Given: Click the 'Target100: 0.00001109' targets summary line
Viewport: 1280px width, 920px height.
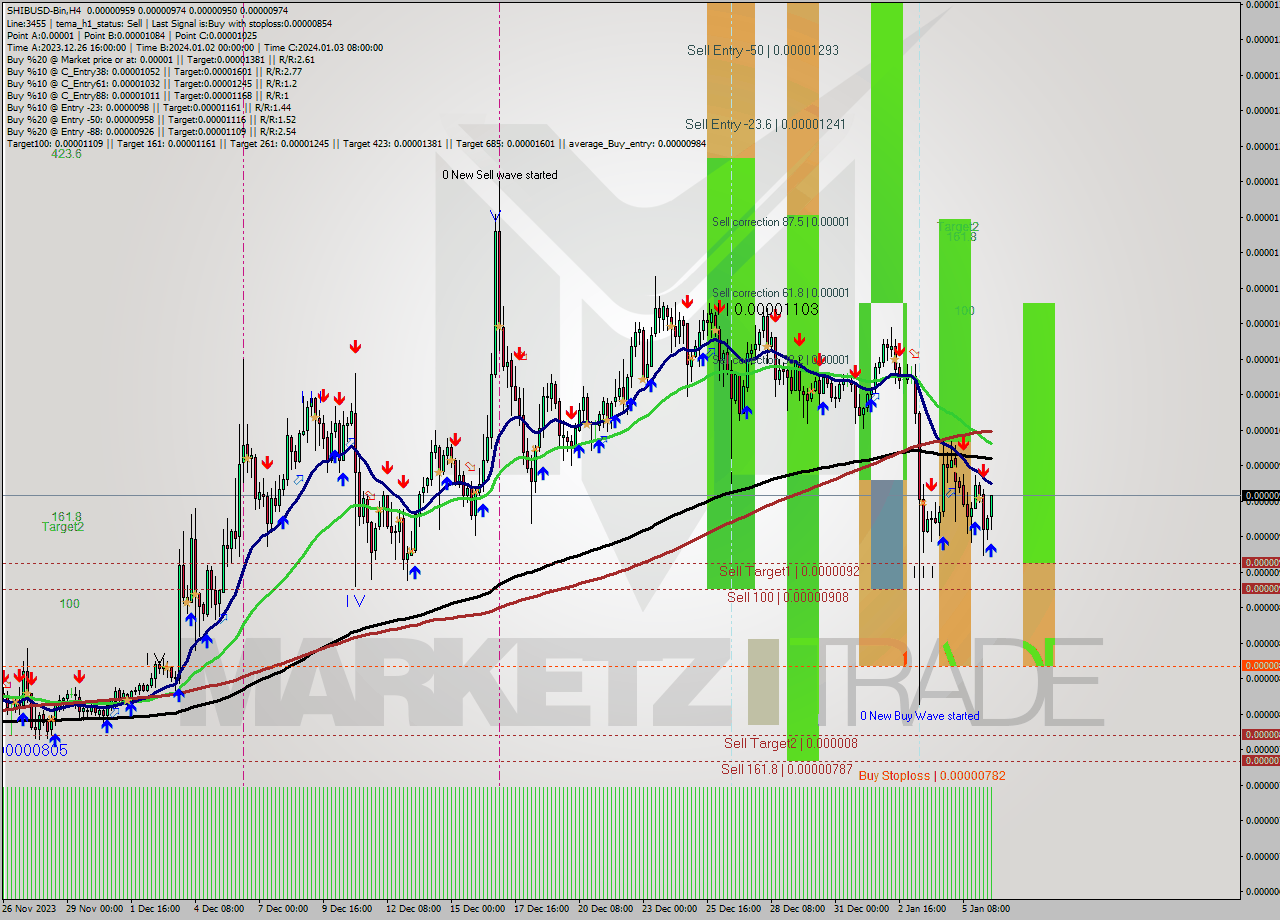Looking at the screenshot, I should pos(356,143).
